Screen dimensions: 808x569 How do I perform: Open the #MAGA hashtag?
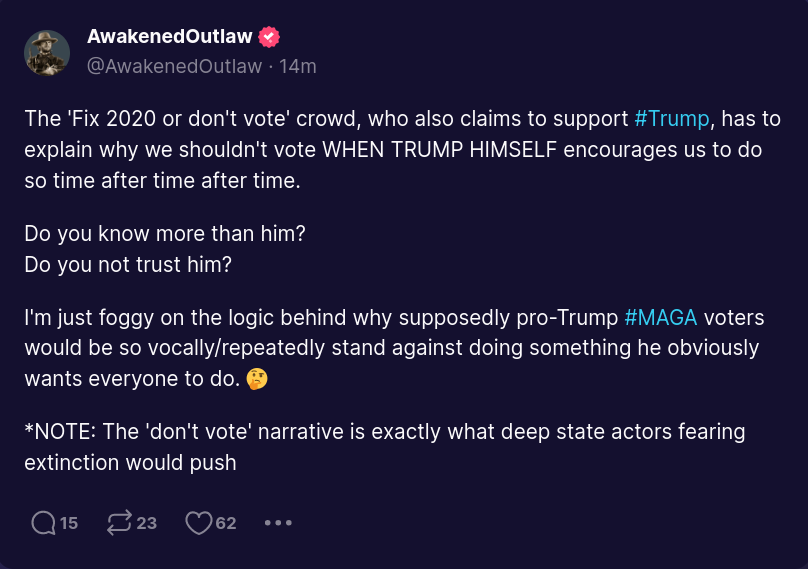661,318
